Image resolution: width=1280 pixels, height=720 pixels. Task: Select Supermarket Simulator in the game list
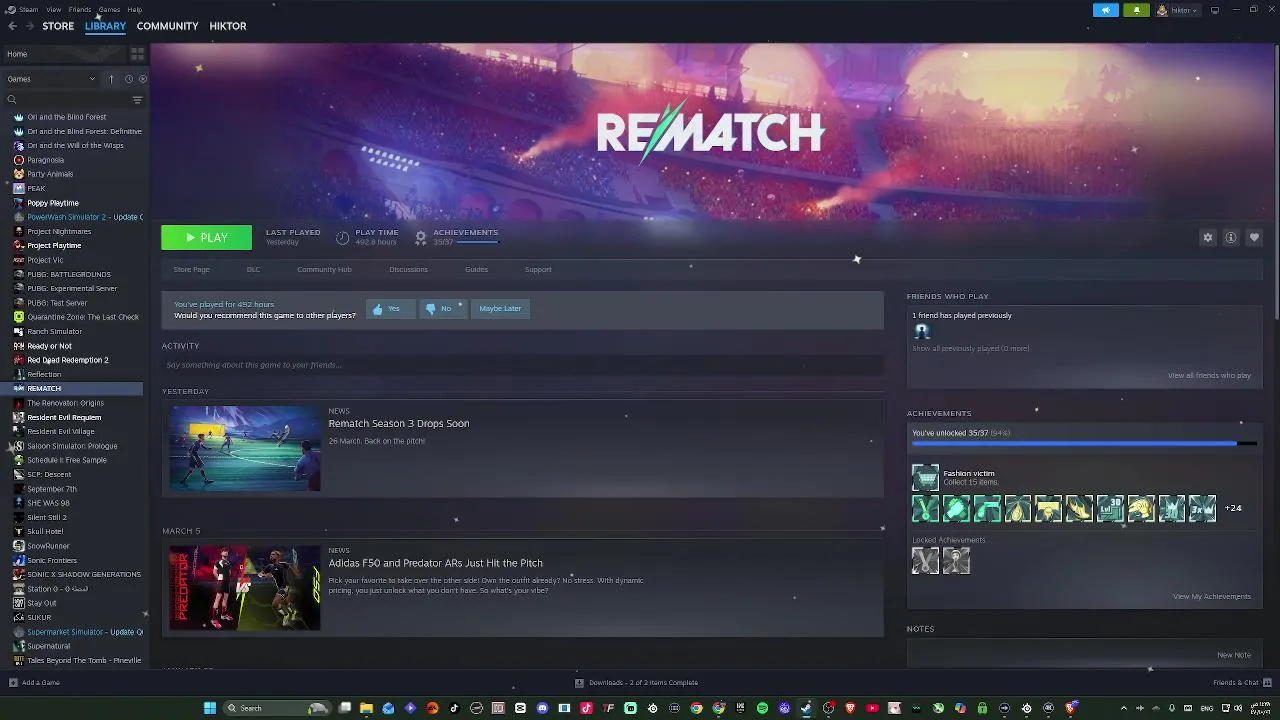click(77, 632)
